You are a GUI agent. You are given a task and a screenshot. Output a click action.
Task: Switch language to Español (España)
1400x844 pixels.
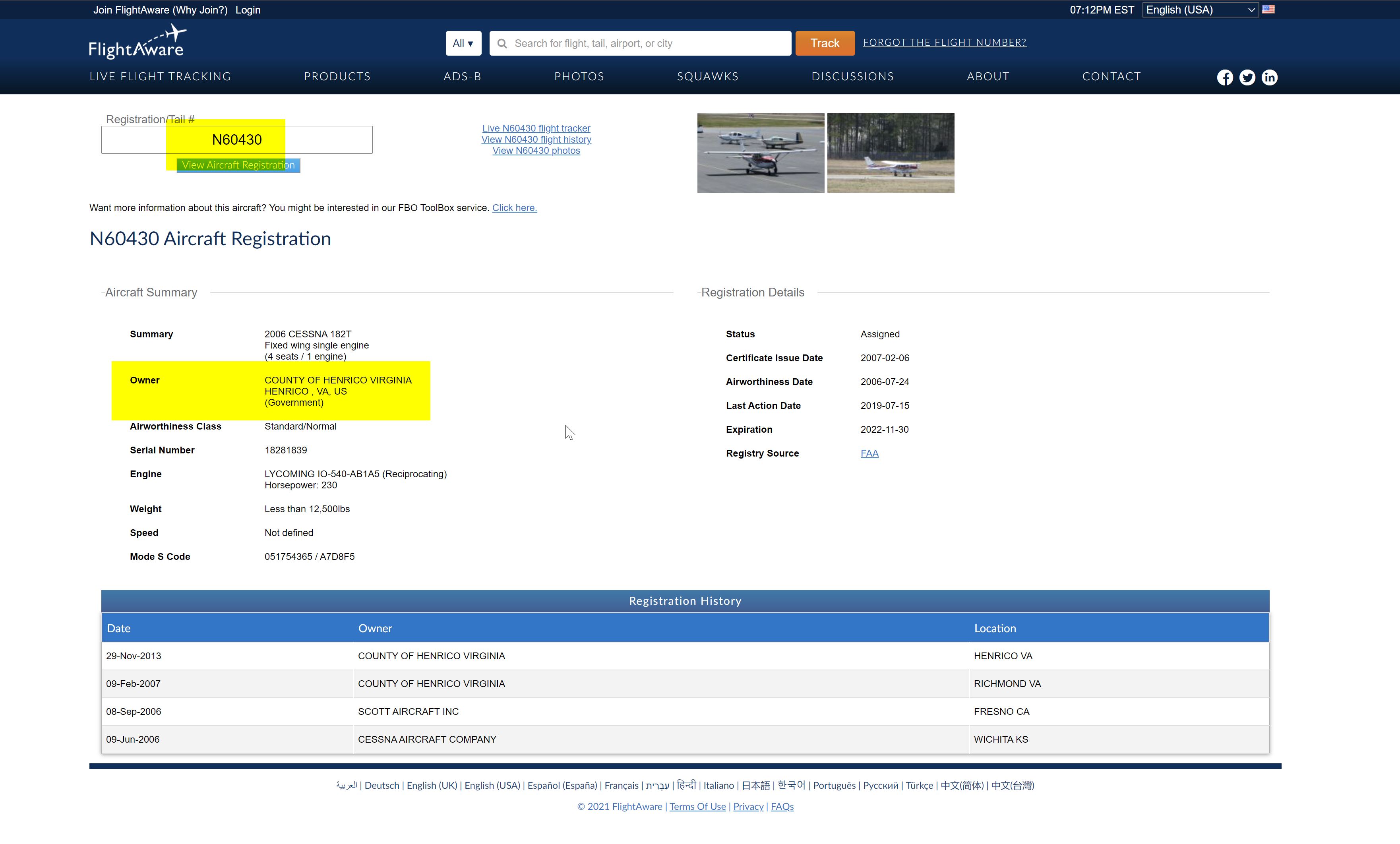click(562, 786)
